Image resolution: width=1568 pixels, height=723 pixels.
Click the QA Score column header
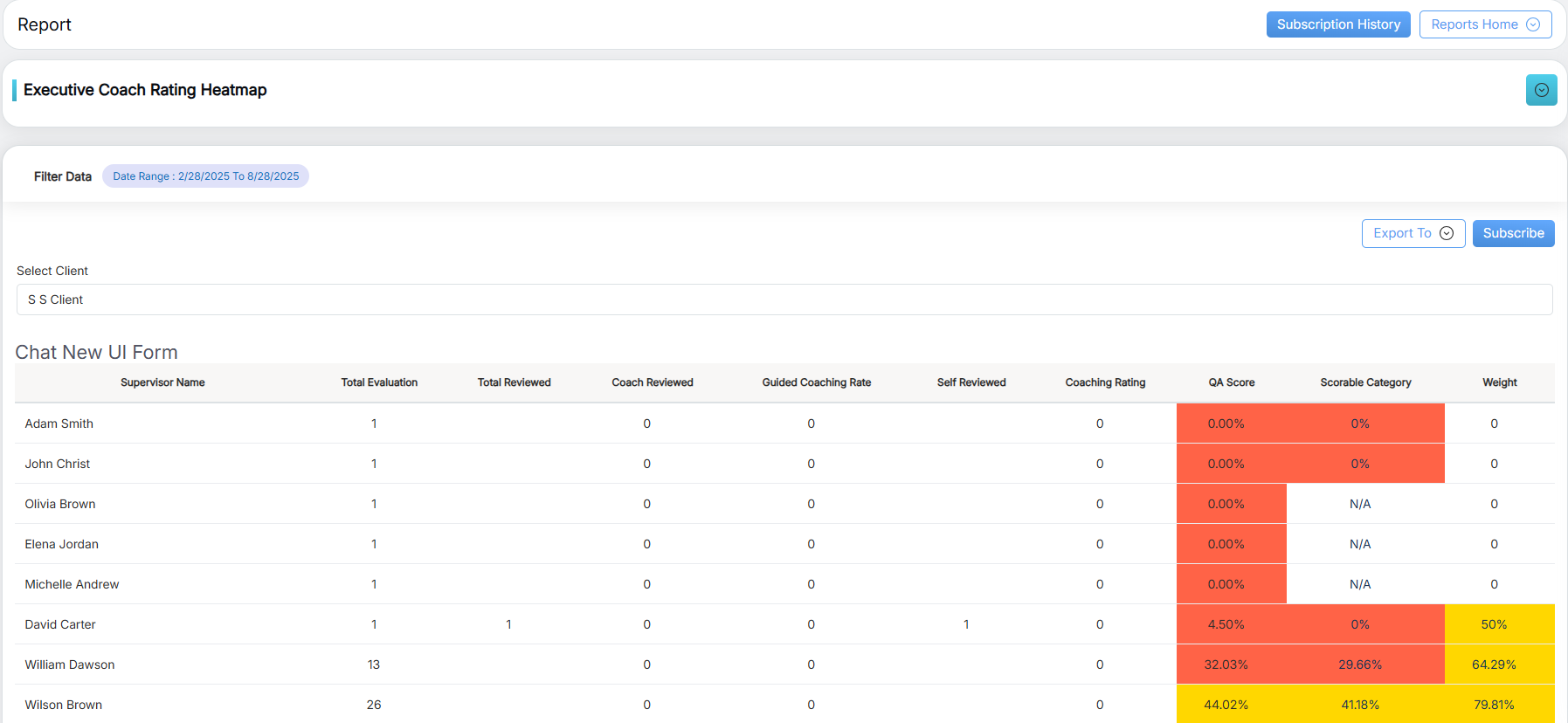[x=1231, y=382]
